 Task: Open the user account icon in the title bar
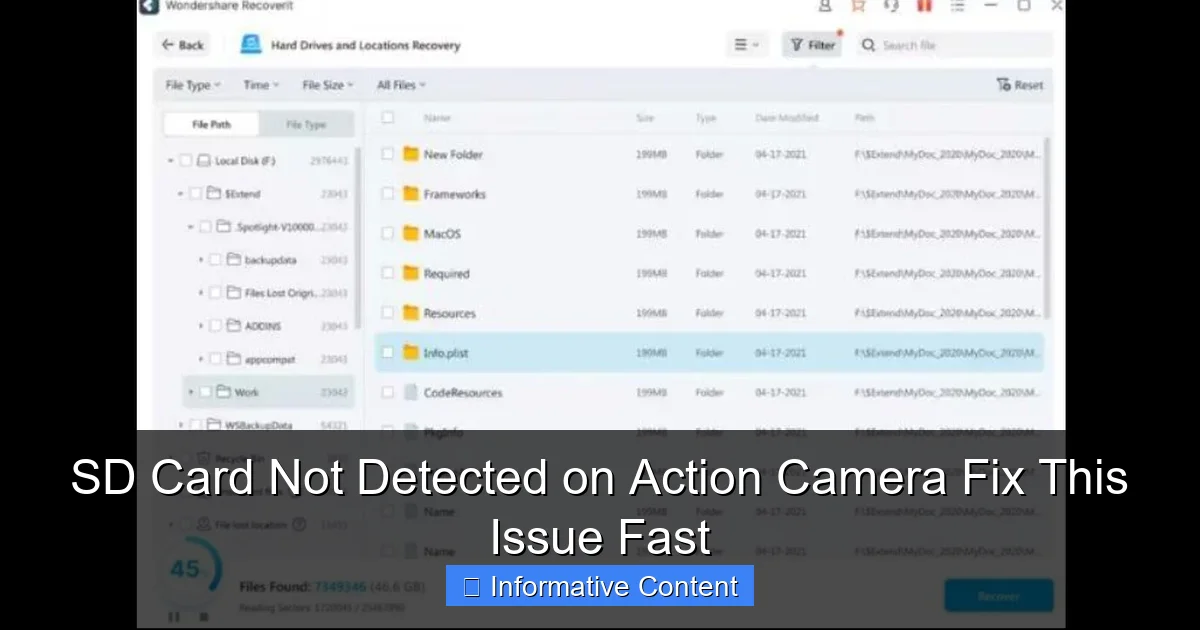click(x=824, y=7)
